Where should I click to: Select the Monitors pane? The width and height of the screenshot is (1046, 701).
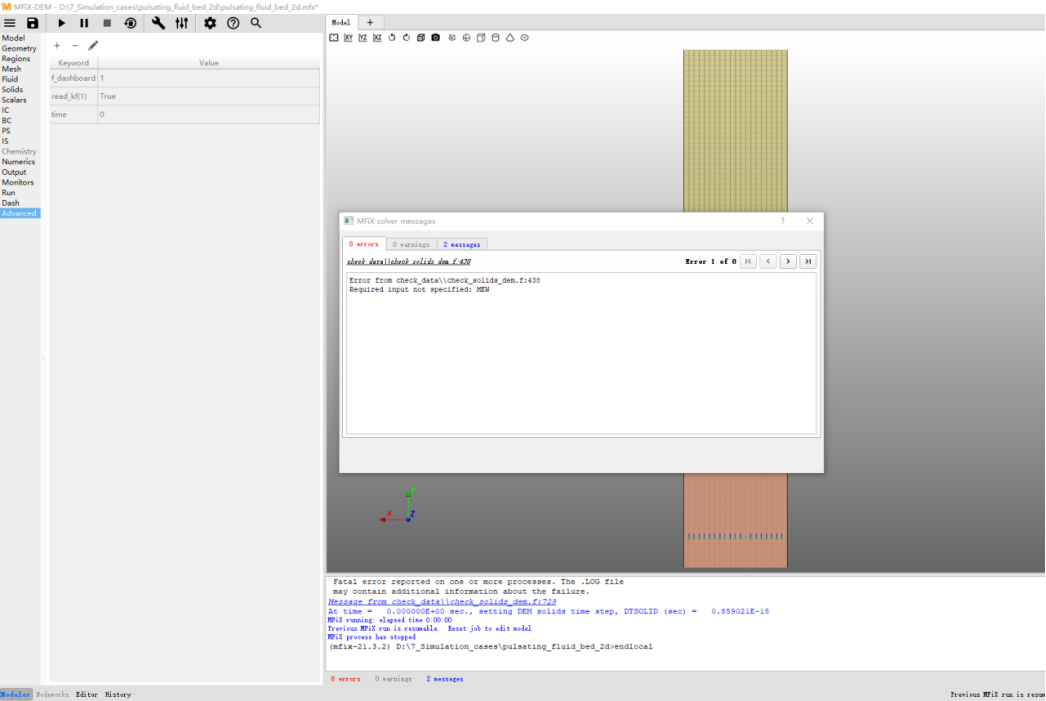[17, 182]
